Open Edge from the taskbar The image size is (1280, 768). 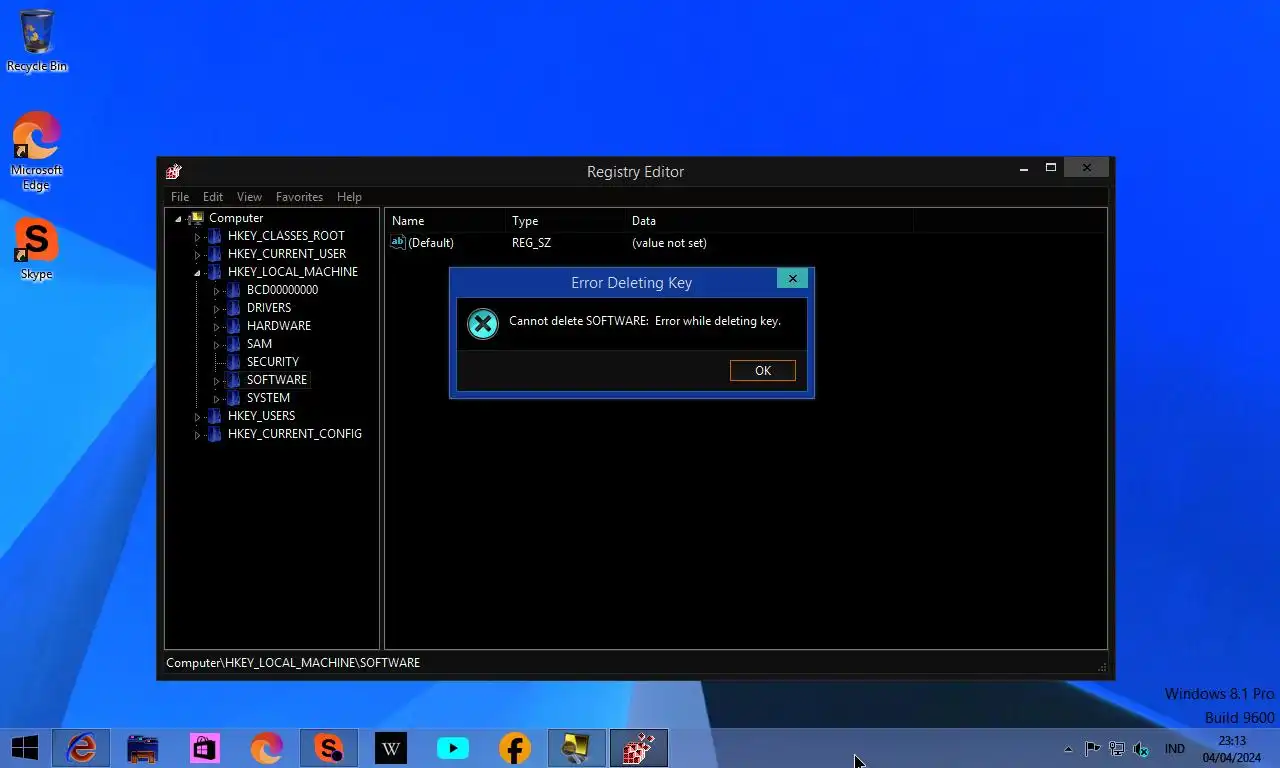point(267,748)
